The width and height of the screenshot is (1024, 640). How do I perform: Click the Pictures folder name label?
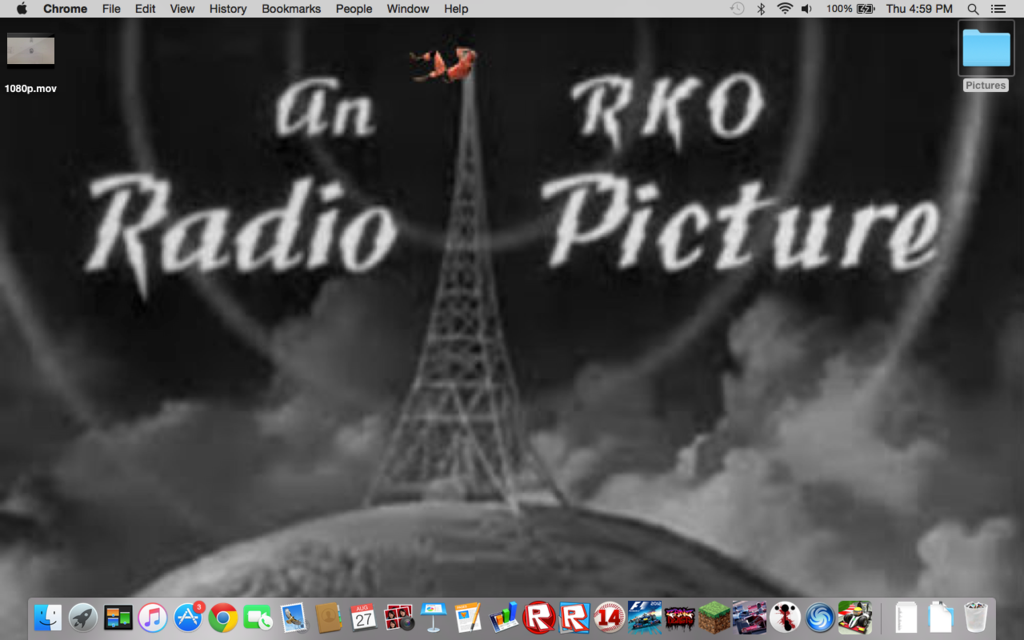click(985, 85)
